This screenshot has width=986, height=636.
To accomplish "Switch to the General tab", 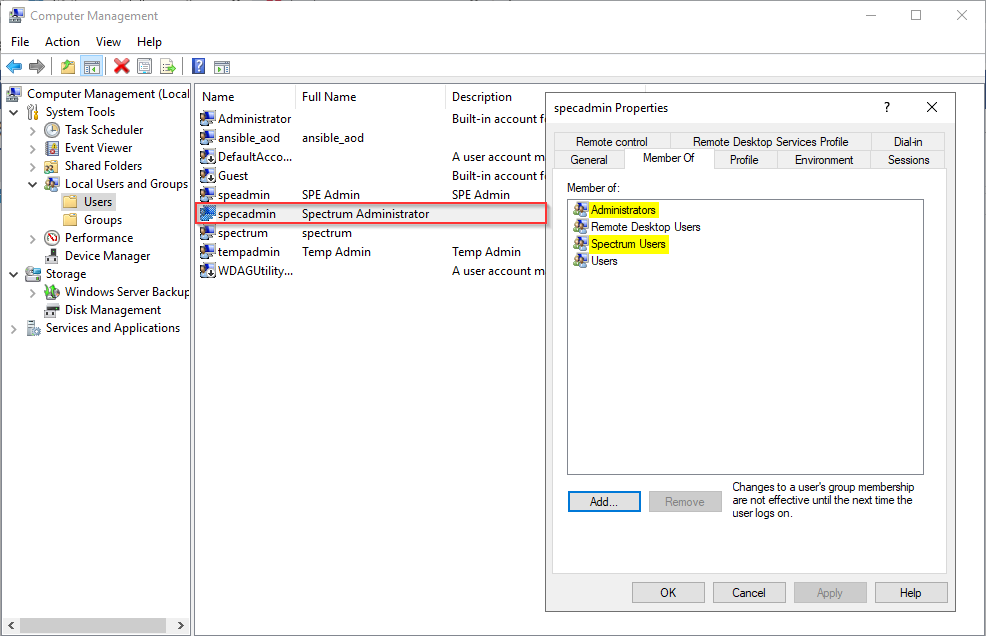I will tap(588, 160).
